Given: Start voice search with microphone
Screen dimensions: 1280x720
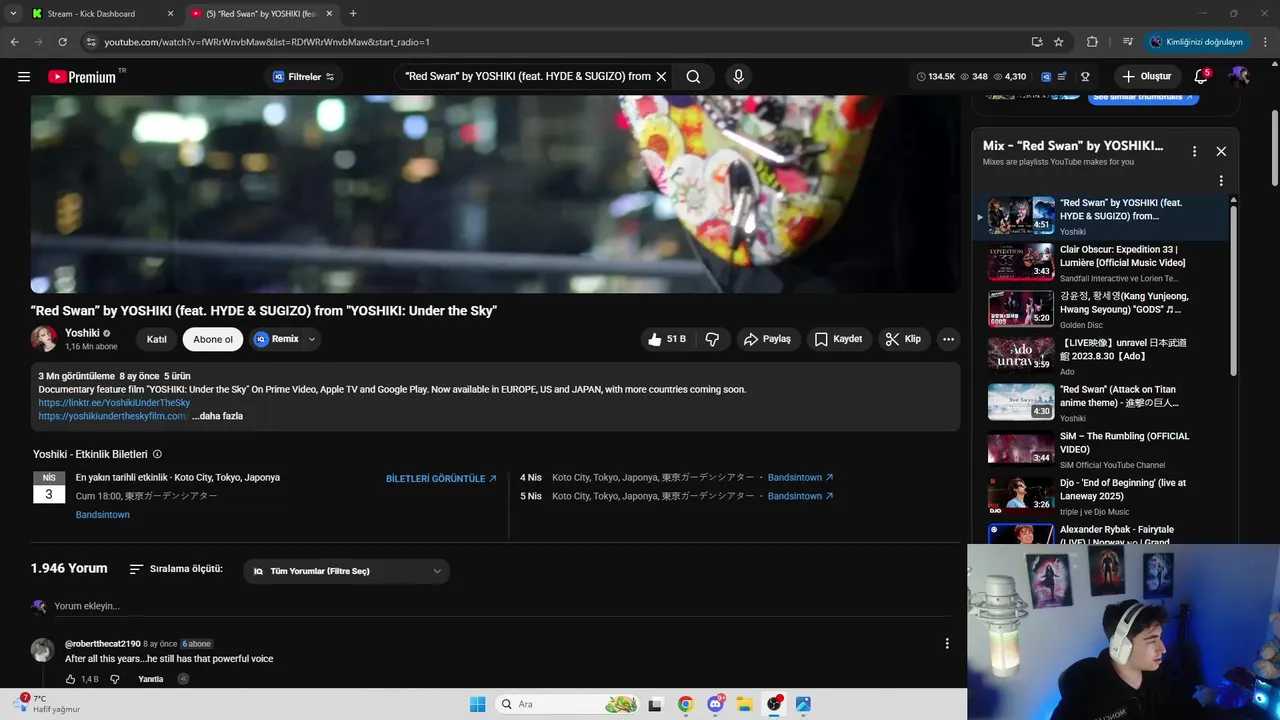Looking at the screenshot, I should point(738,76).
